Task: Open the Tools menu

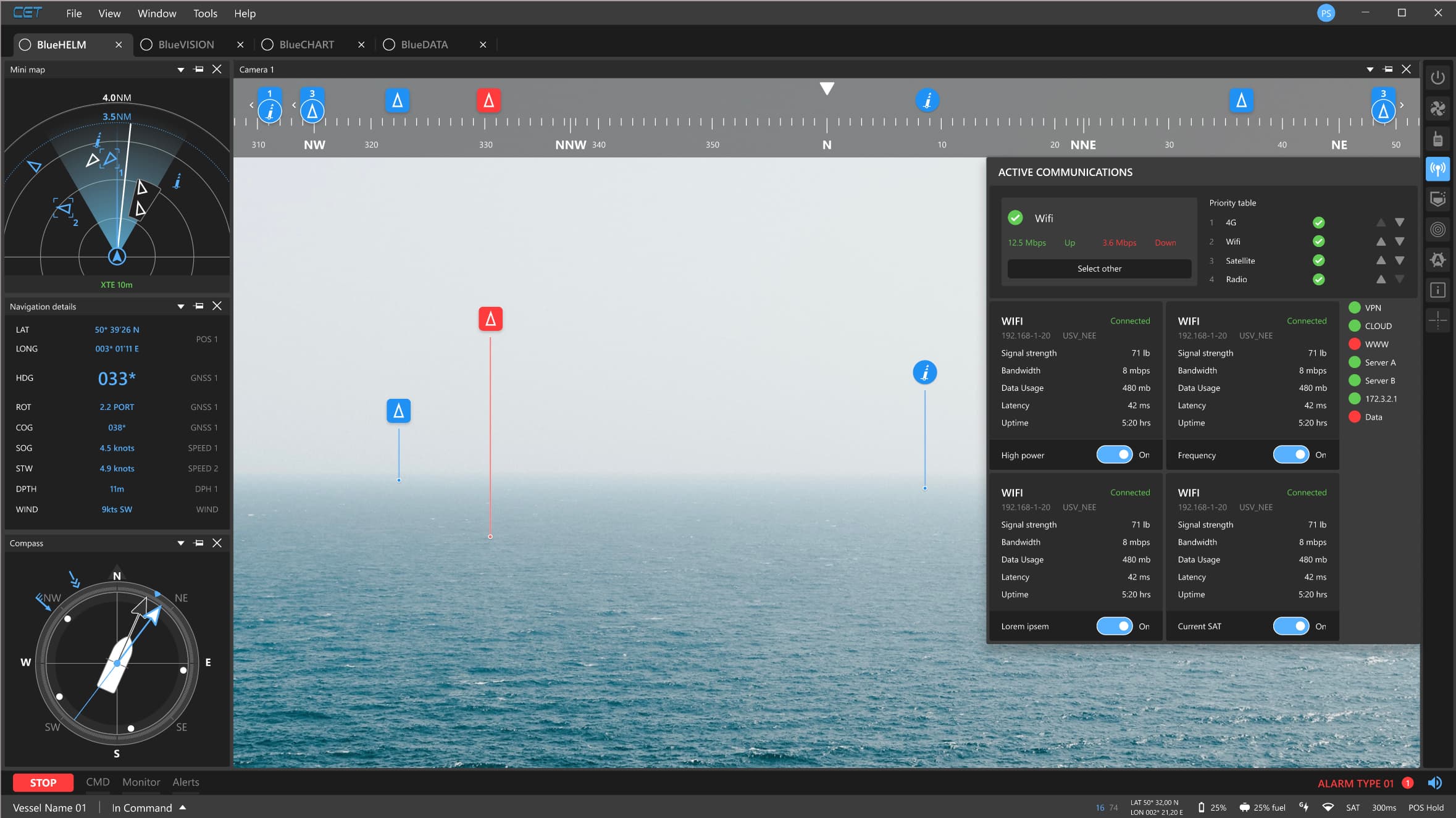Action: [205, 13]
